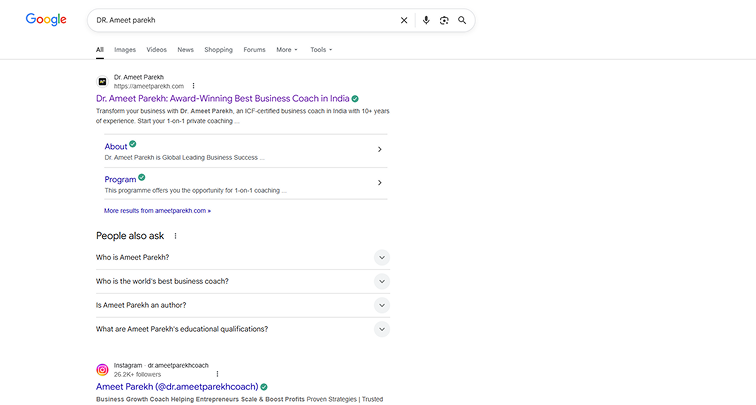Expand "Is Ameet Parekh an author?" question
This screenshot has height=405, width=756.
point(381,305)
